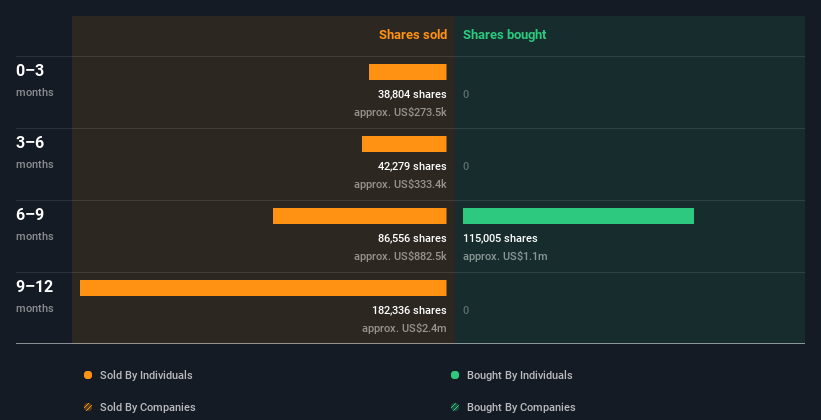The width and height of the screenshot is (821, 420).
Task: Toggle the 'Bought By Companies' legend label
Action: [521, 407]
